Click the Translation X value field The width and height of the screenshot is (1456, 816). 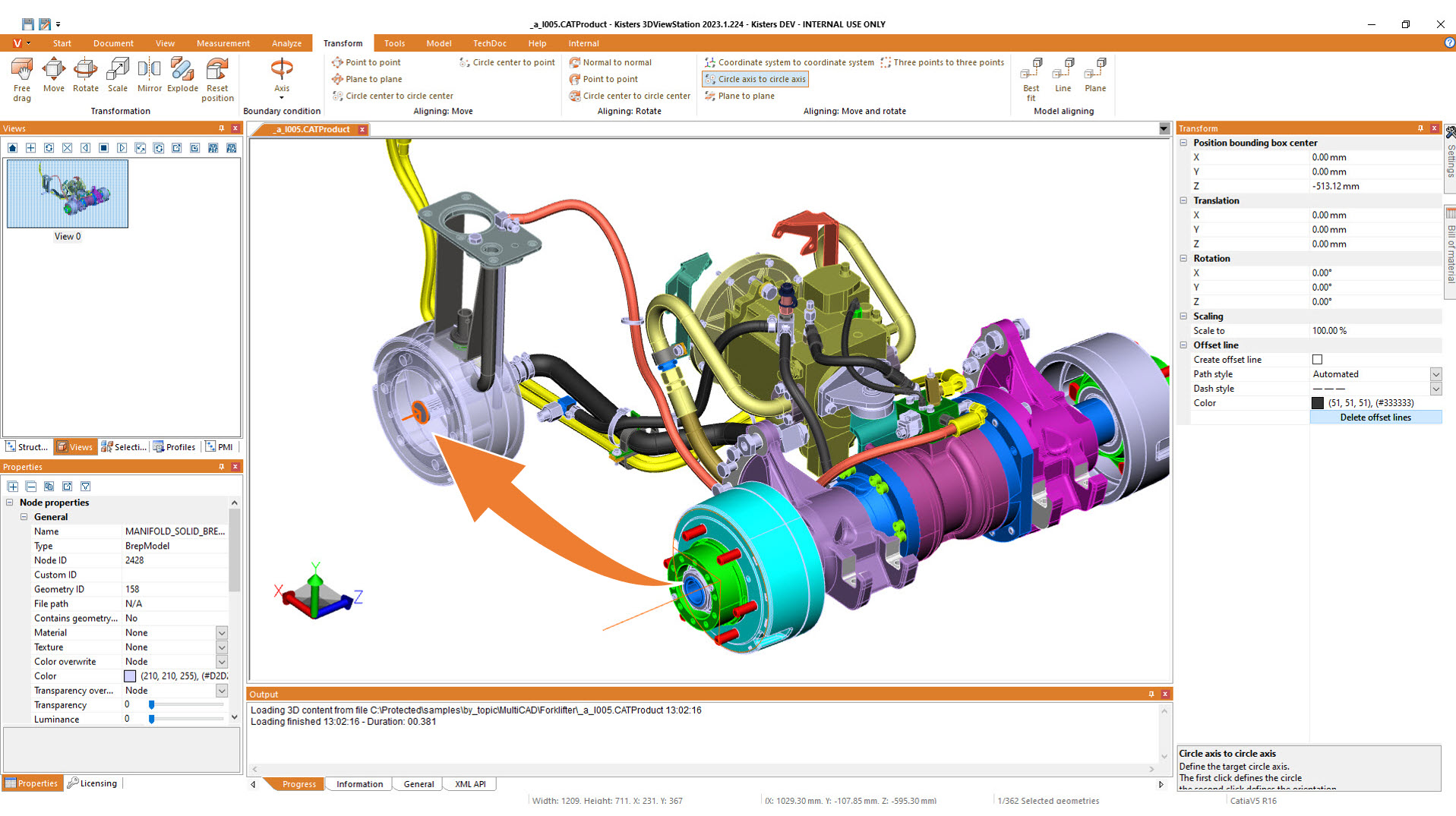1375,216
